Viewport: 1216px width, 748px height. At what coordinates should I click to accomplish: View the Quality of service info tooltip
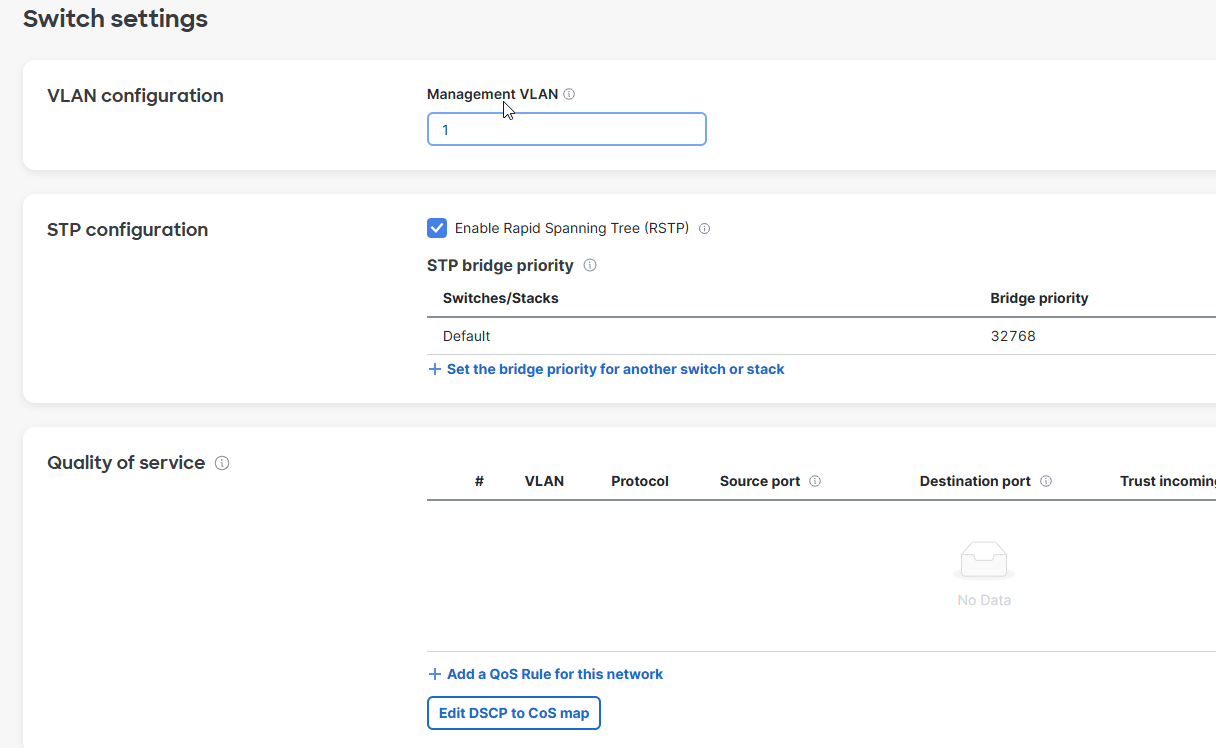point(221,462)
